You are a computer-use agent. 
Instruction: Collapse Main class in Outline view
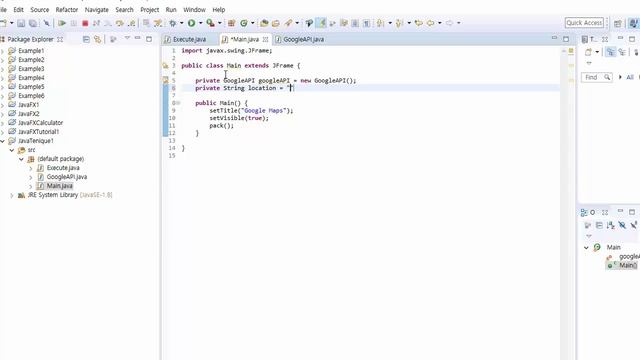[x=586, y=247]
